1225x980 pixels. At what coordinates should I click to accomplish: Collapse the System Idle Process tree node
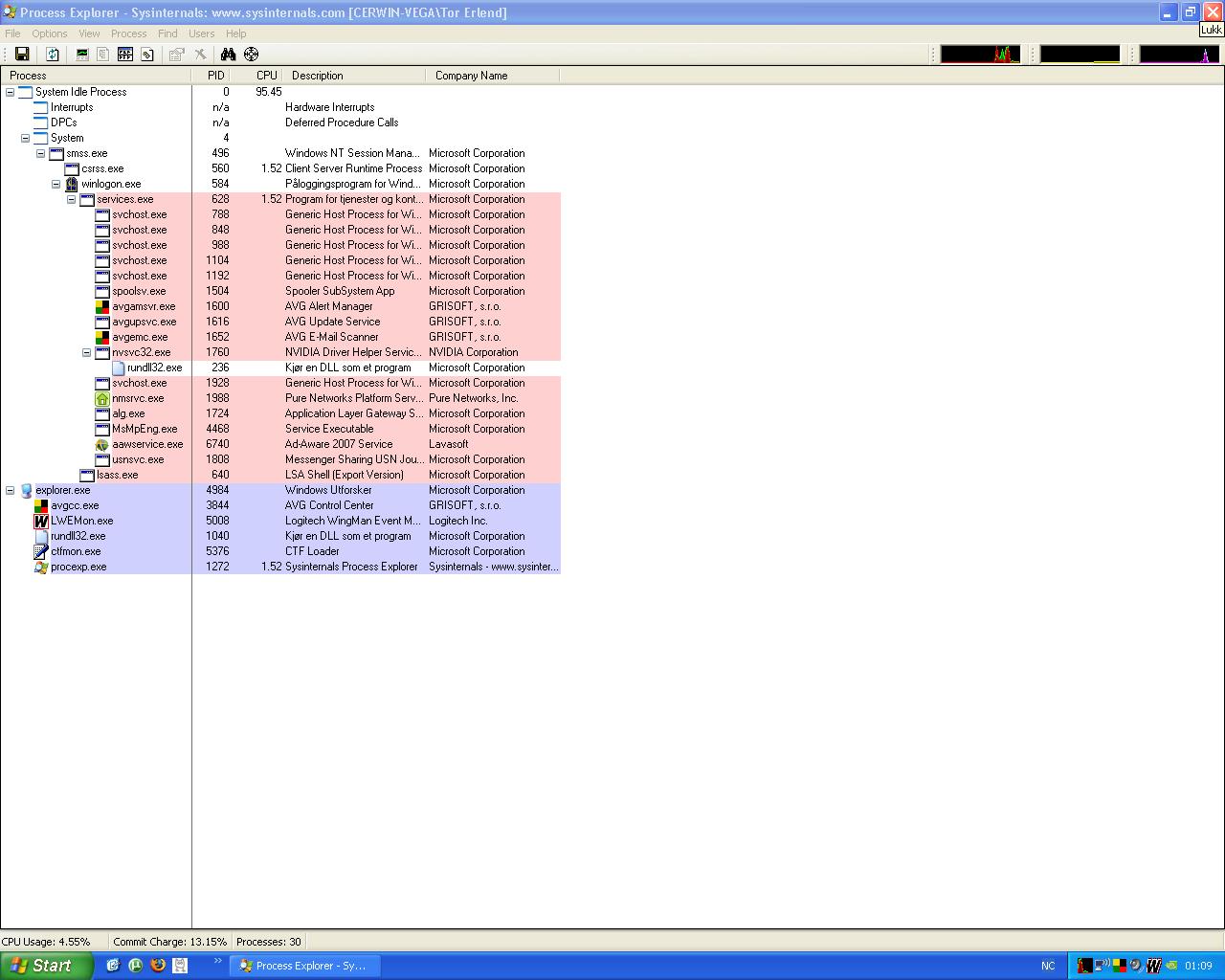pos(11,92)
